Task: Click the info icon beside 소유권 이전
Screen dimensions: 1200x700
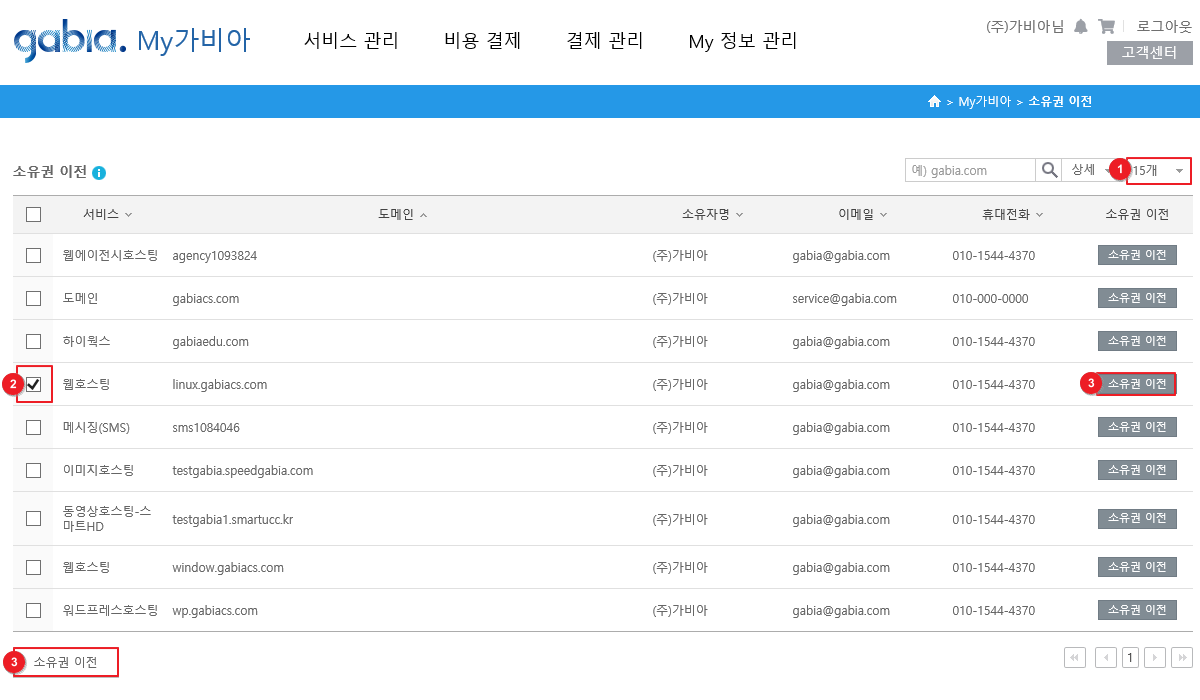Action: 99,173
